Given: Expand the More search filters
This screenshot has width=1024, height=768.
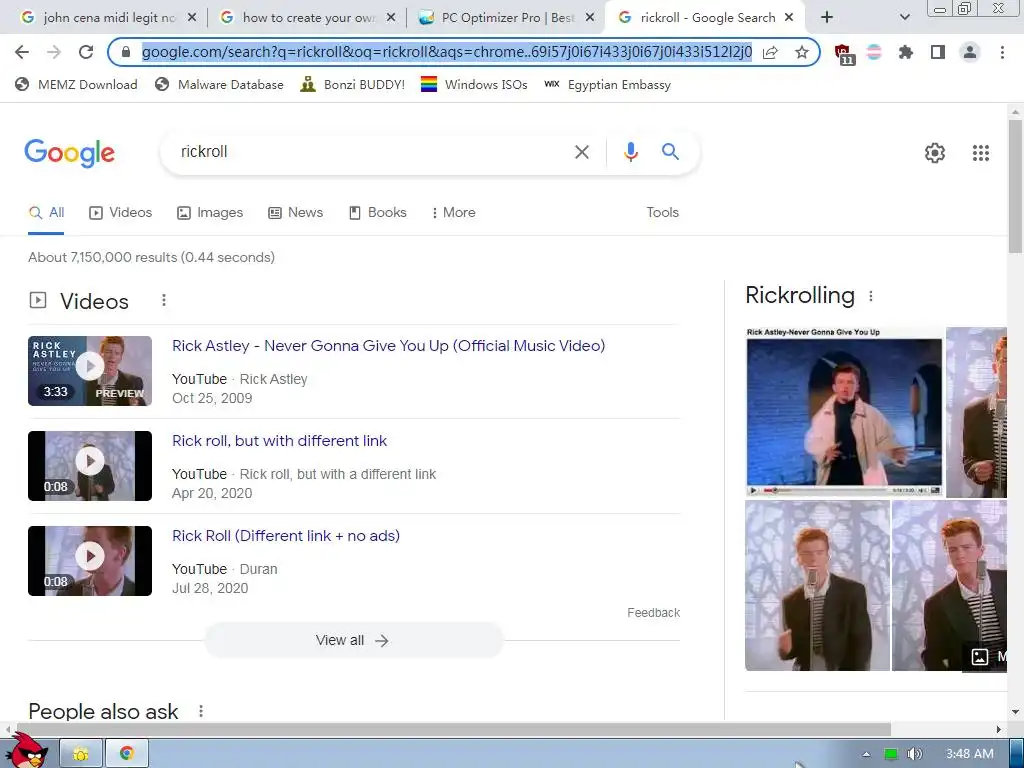Looking at the screenshot, I should click(x=453, y=212).
